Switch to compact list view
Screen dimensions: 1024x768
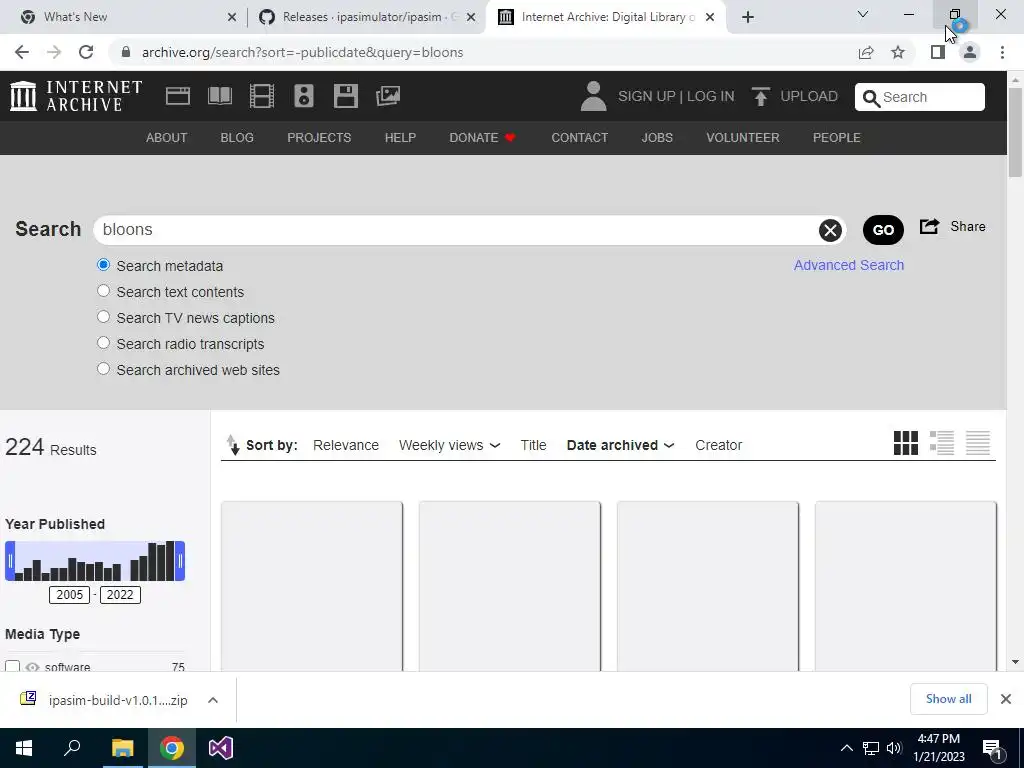coord(978,443)
